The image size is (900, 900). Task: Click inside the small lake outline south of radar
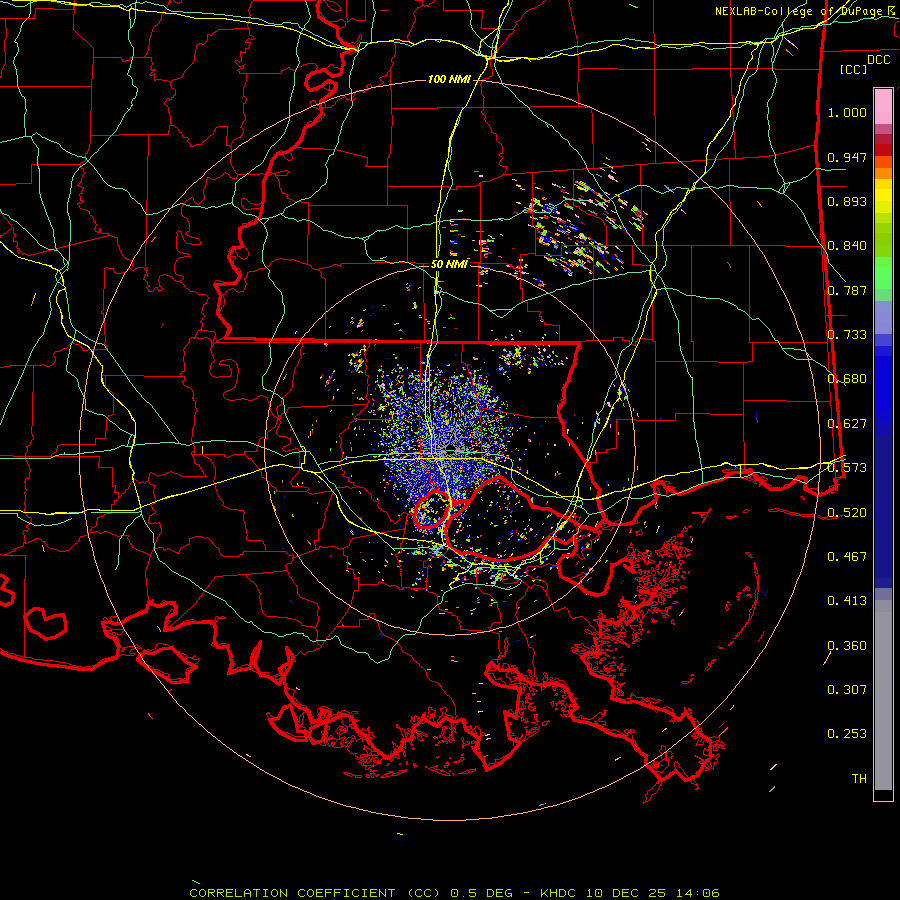coord(433,509)
